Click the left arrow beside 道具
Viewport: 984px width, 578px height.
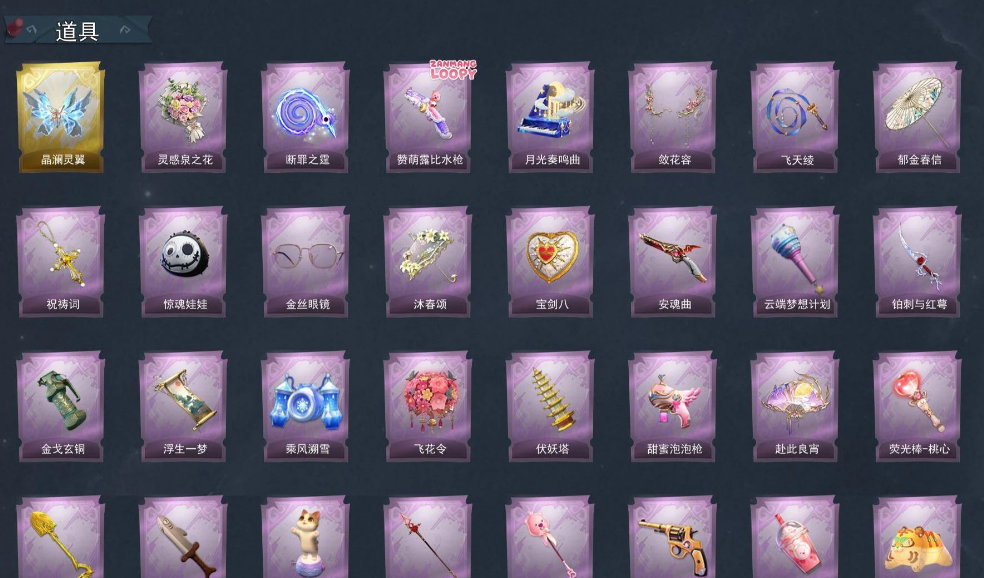click(31, 29)
